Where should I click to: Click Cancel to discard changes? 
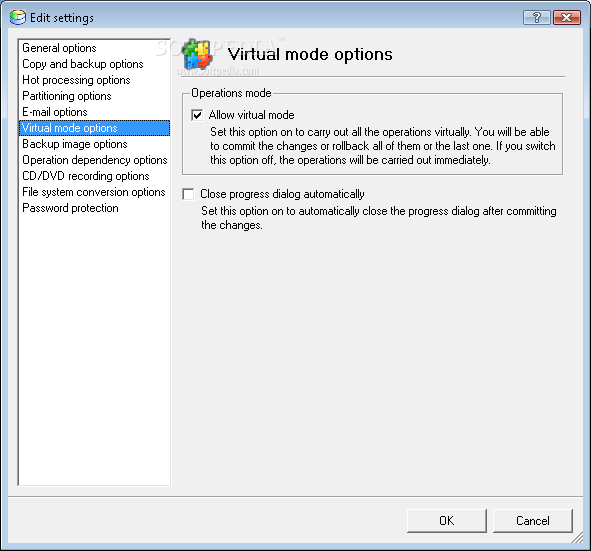tap(533, 521)
